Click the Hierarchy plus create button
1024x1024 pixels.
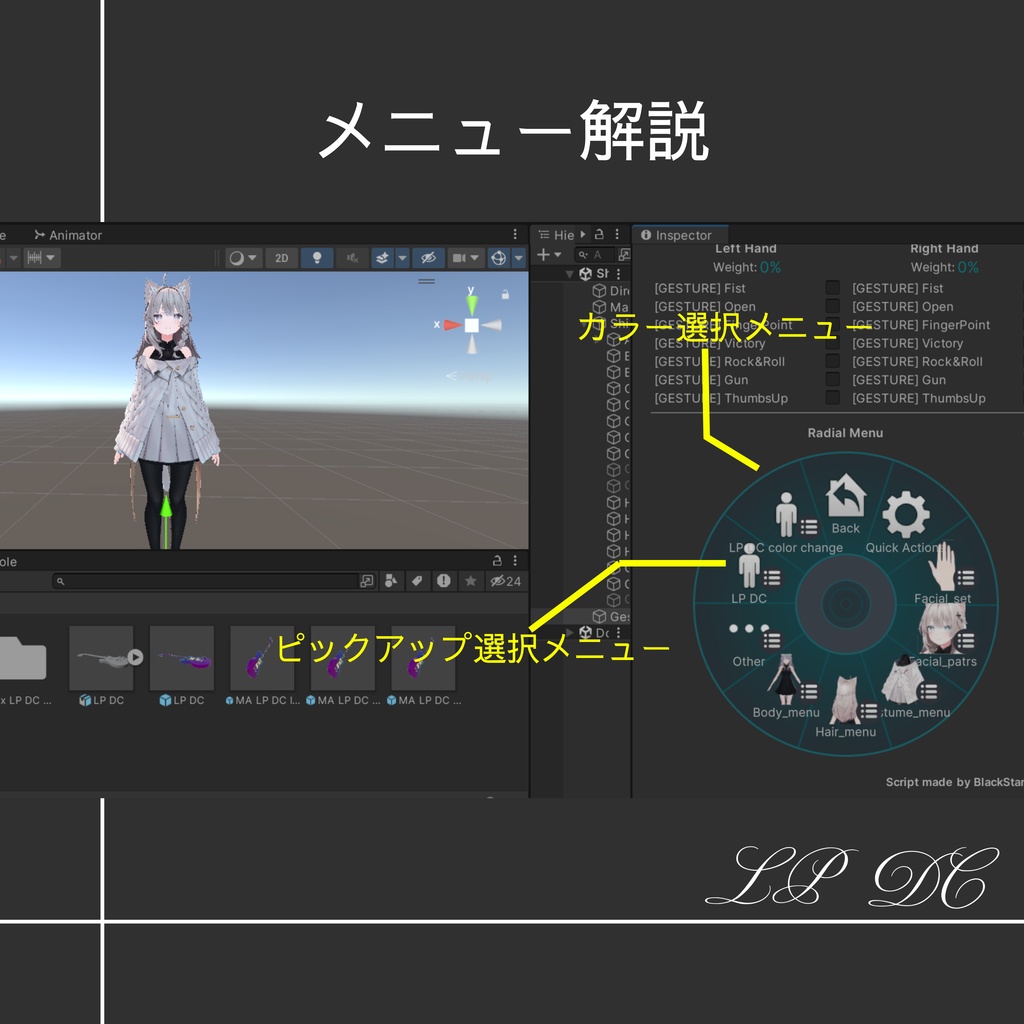543,254
